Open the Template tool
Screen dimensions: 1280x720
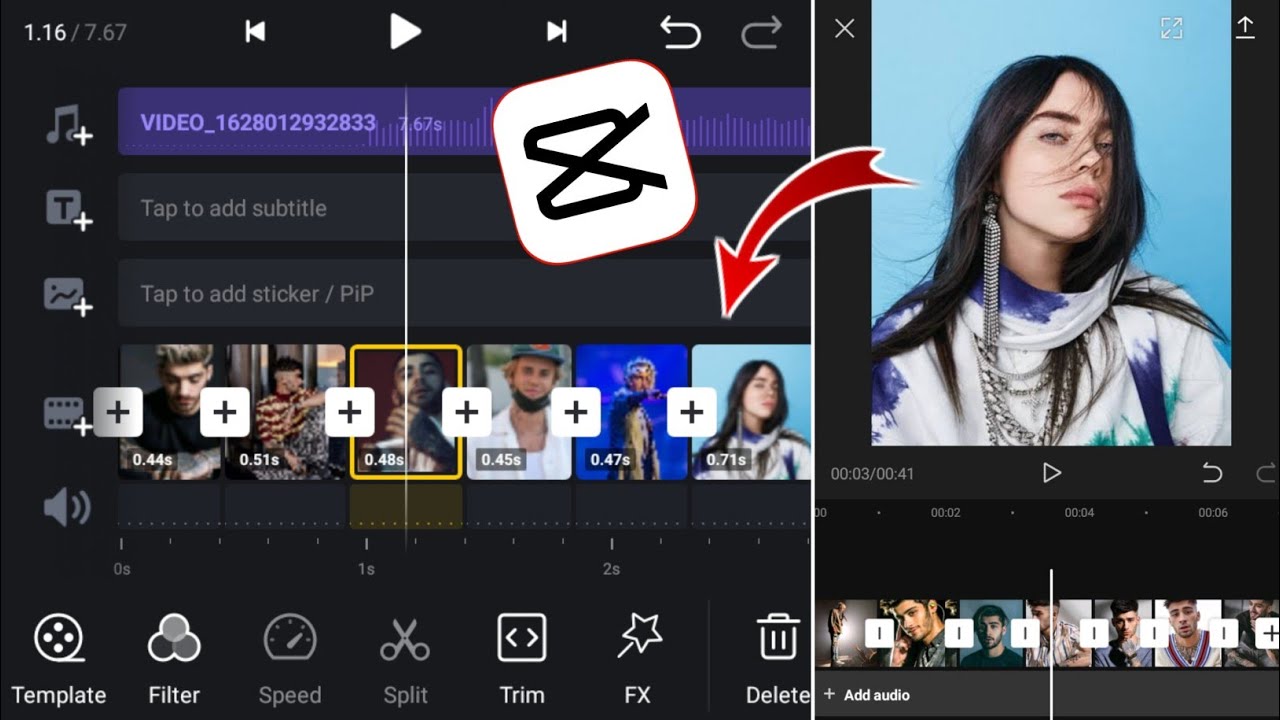point(58,658)
